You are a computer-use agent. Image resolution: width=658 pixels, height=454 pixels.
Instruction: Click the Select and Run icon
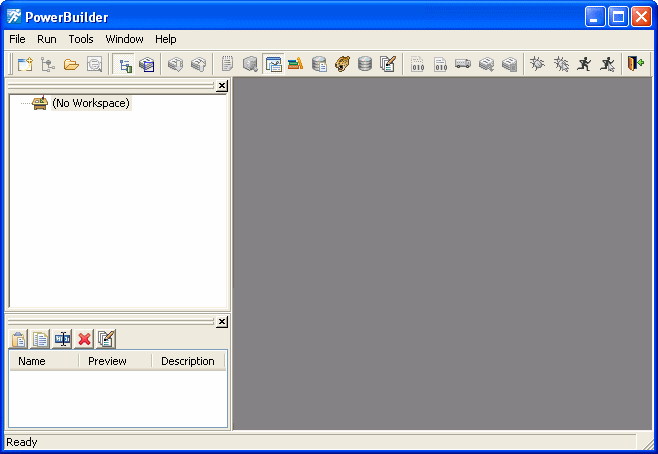pyautogui.click(x=607, y=64)
